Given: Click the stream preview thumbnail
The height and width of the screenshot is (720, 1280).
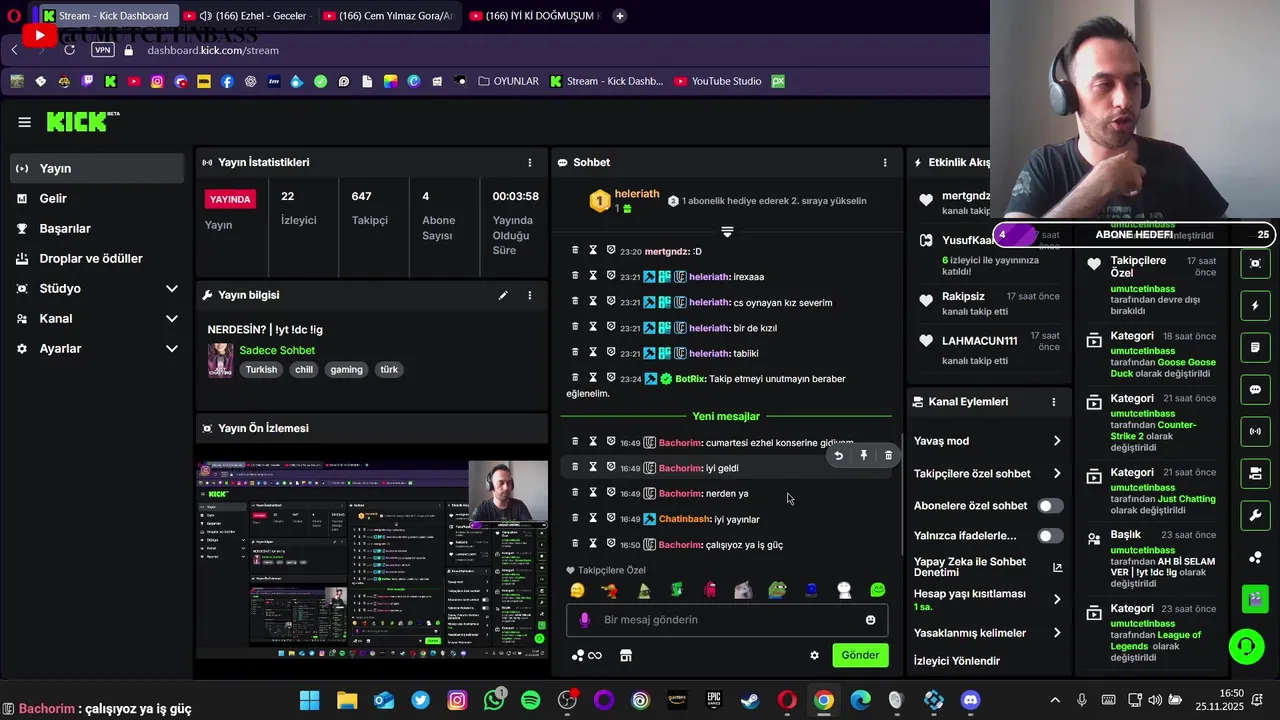Looking at the screenshot, I should (x=372, y=558).
